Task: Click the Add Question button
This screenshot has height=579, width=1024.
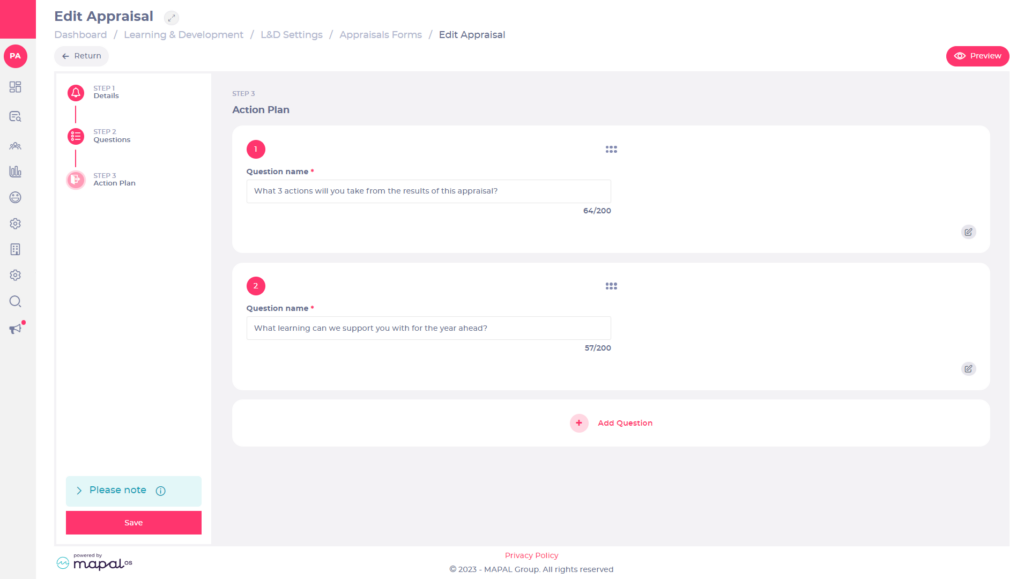Action: [x=613, y=423]
